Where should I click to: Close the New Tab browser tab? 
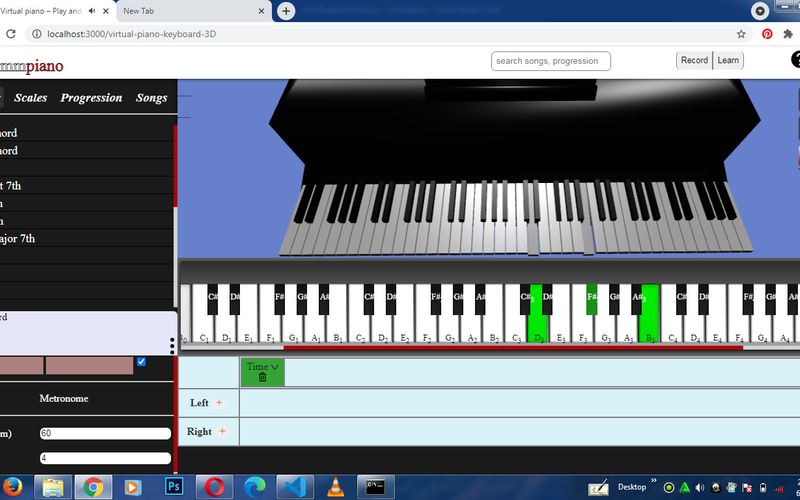tap(261, 11)
